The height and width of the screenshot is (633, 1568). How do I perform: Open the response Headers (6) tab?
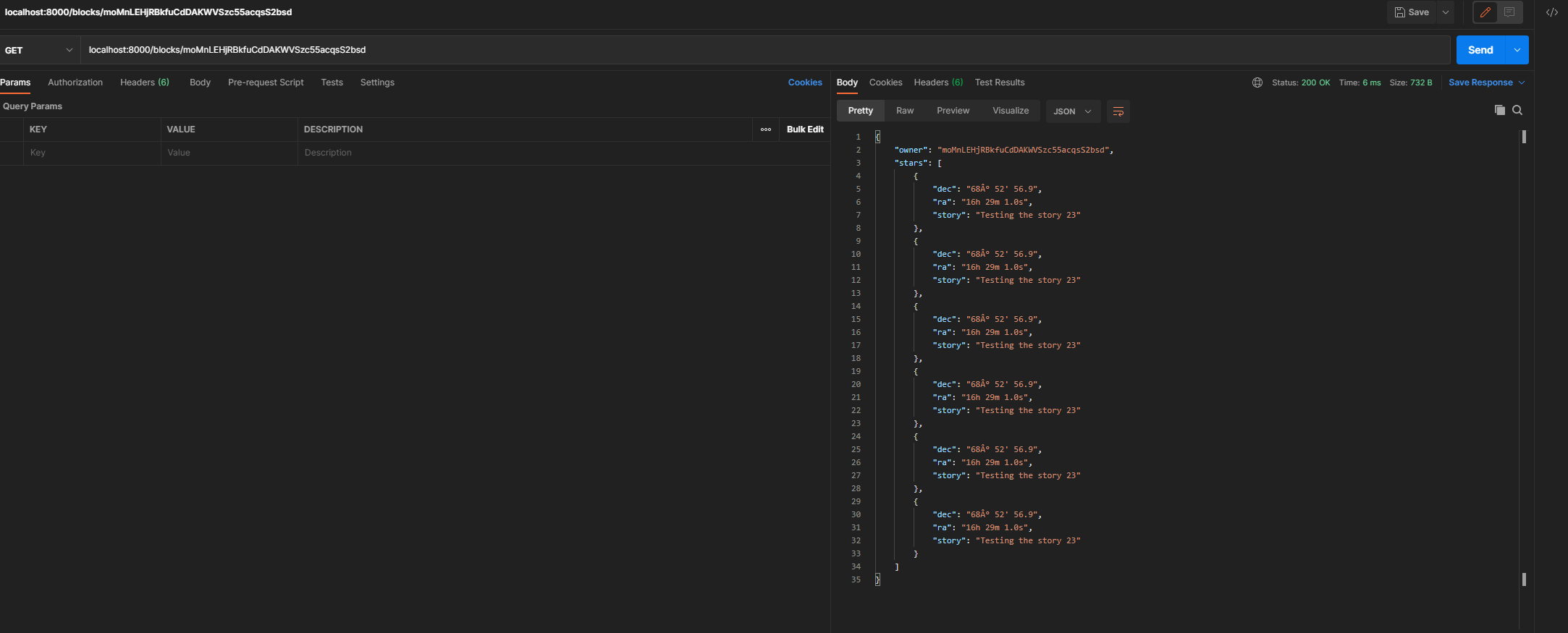click(x=938, y=82)
